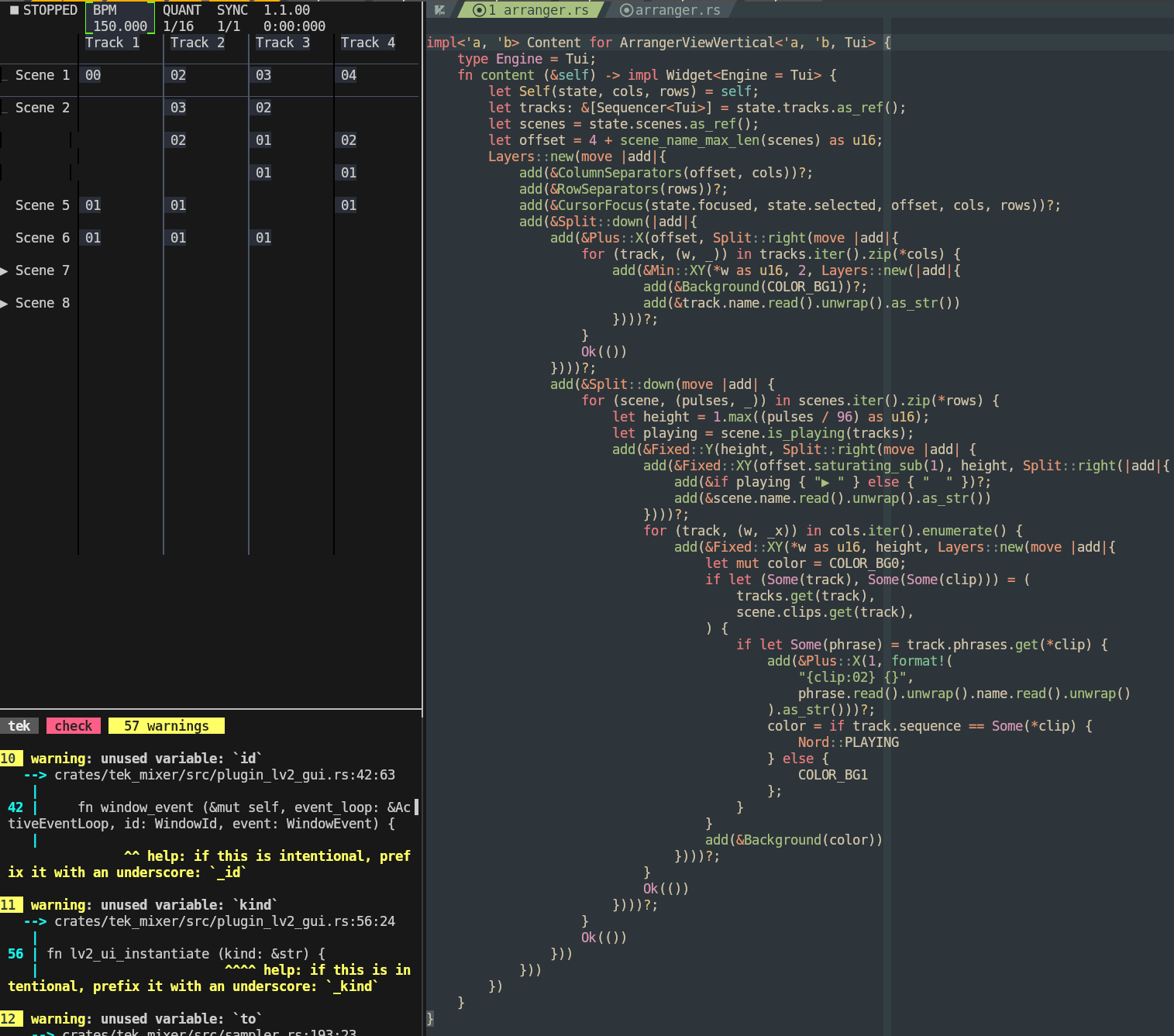Click the 'let playing = scene.is_playing(tracks);' line

coord(763,433)
